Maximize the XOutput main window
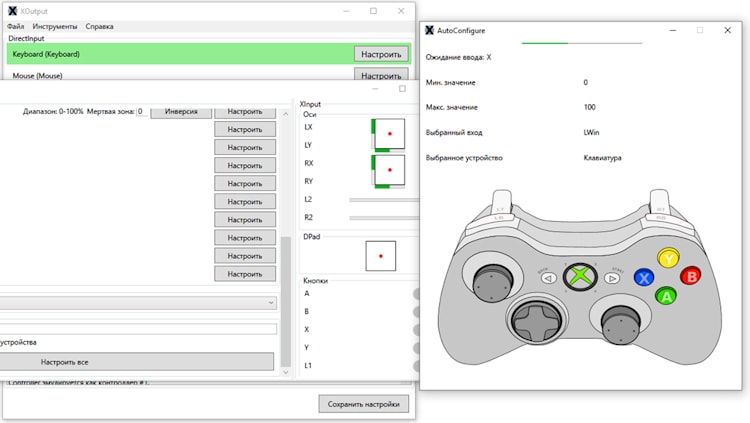 tap(373, 11)
